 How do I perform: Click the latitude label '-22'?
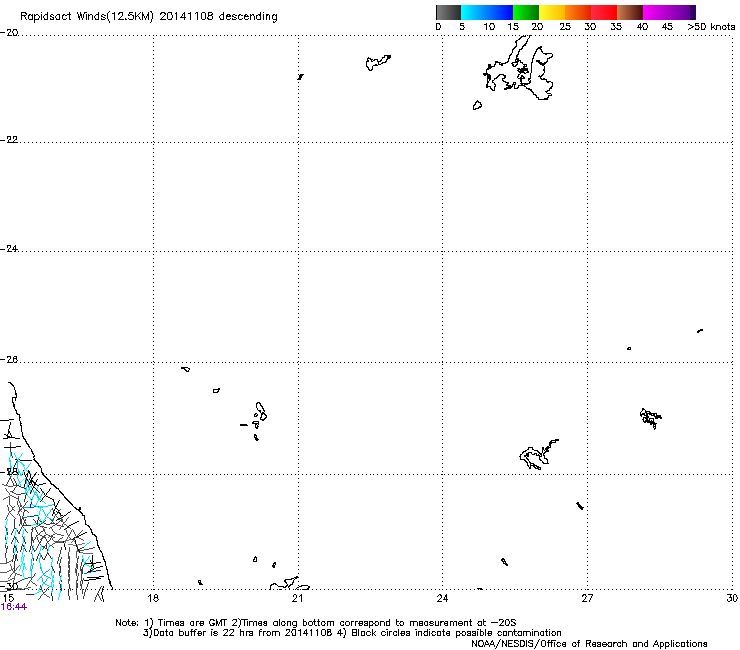(9, 140)
